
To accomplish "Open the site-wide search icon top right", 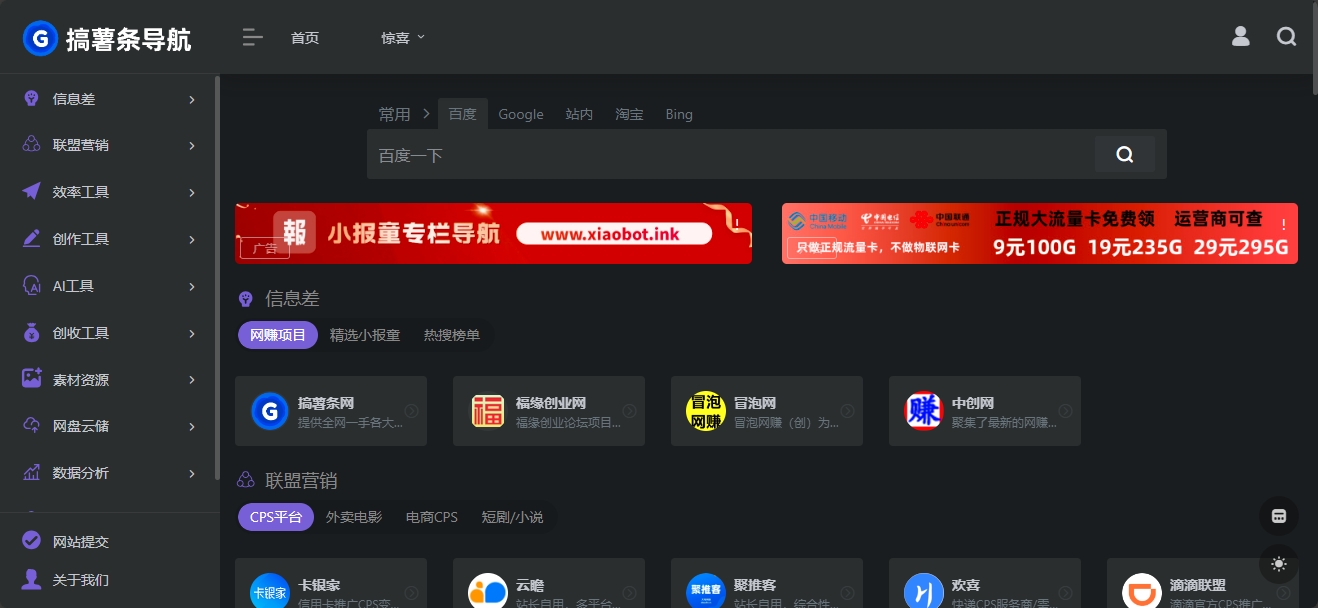I will pyautogui.click(x=1286, y=36).
